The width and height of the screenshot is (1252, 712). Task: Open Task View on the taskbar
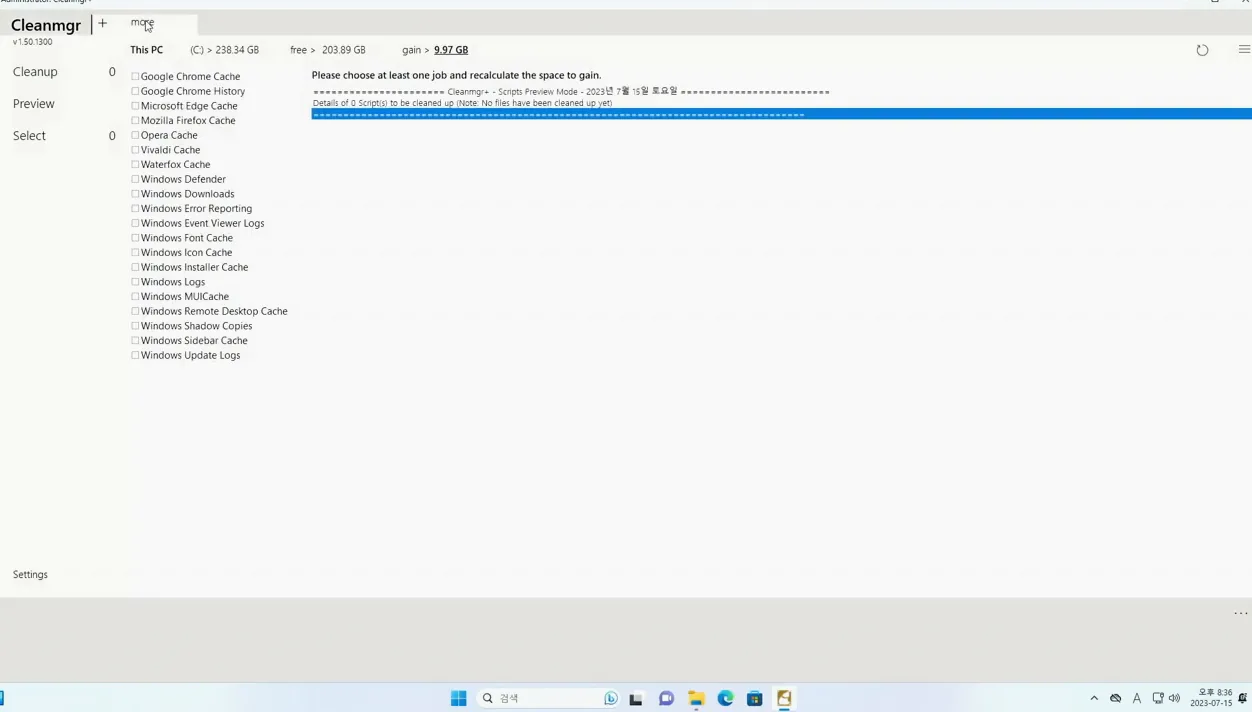636,698
